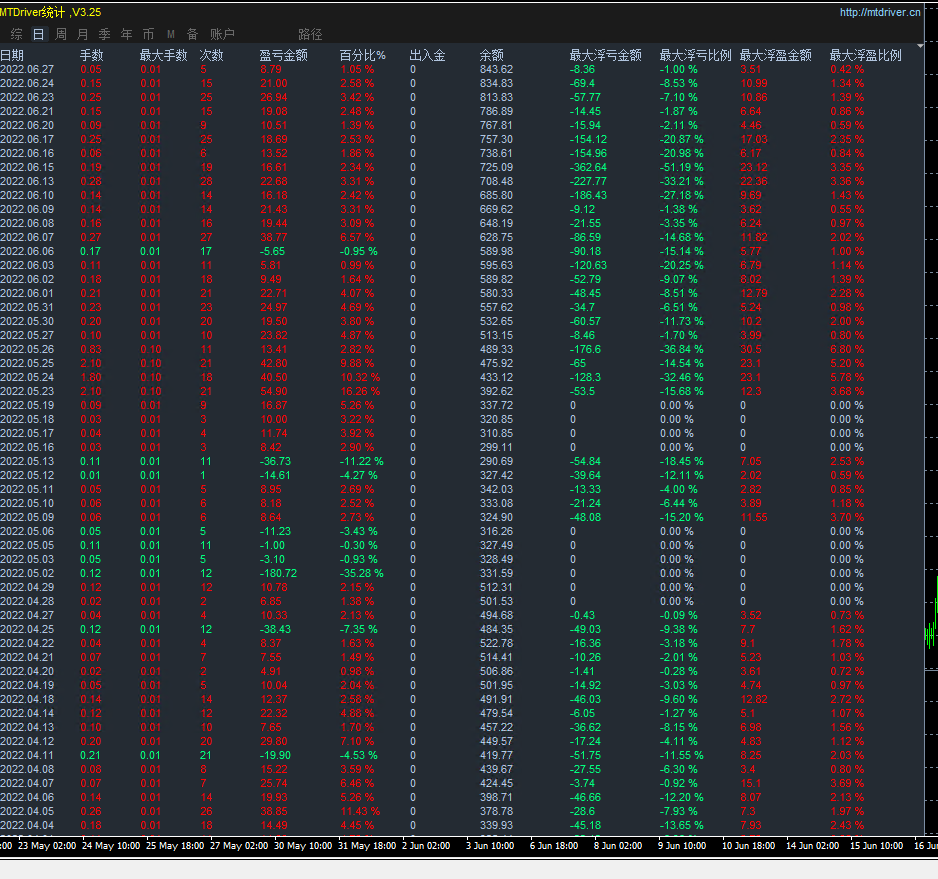Click the MTDriver统计 V3.25 title
The image size is (938, 879).
pyautogui.click(x=50, y=12)
